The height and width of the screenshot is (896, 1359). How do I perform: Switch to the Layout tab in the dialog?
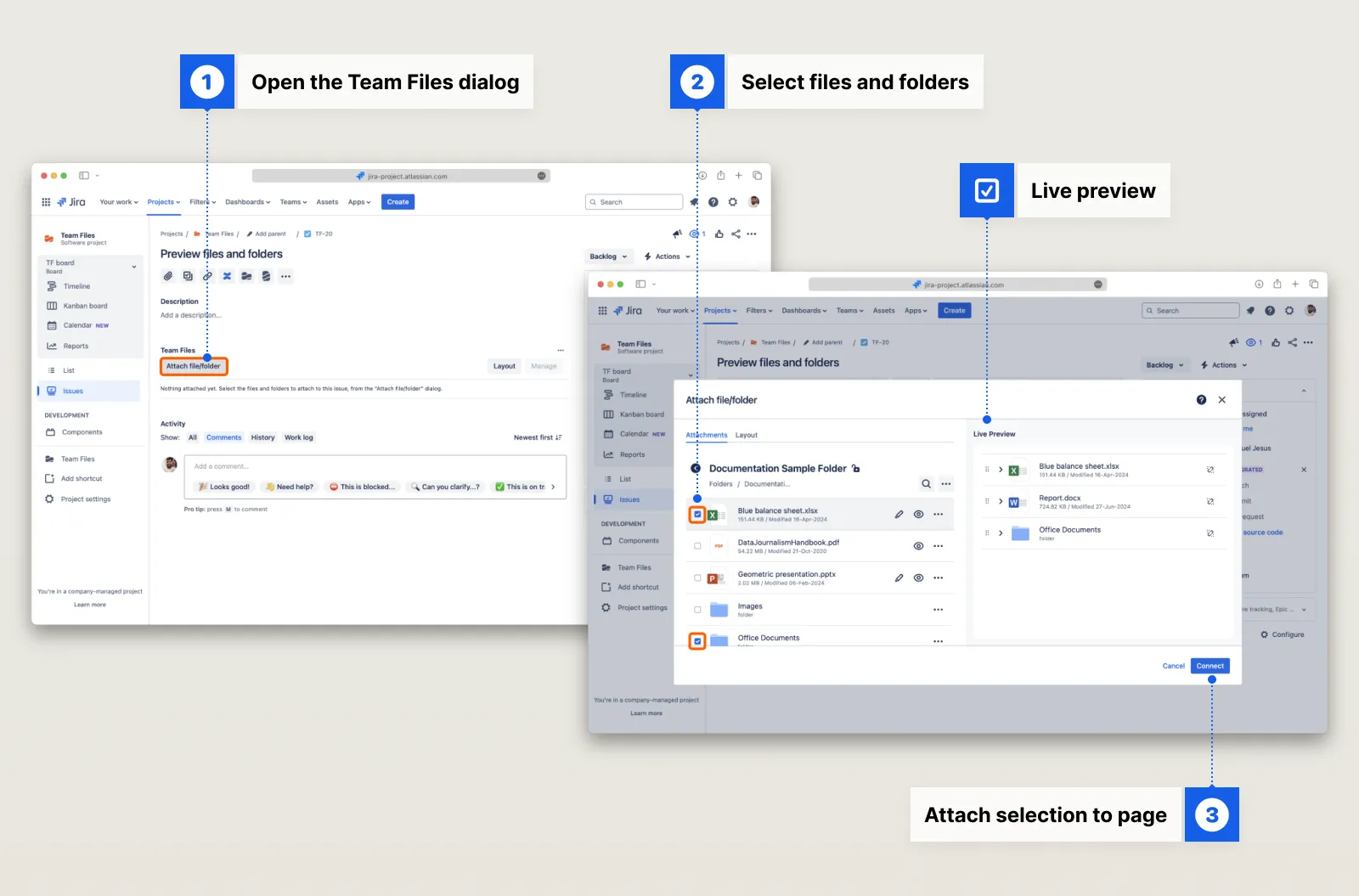[747, 435]
